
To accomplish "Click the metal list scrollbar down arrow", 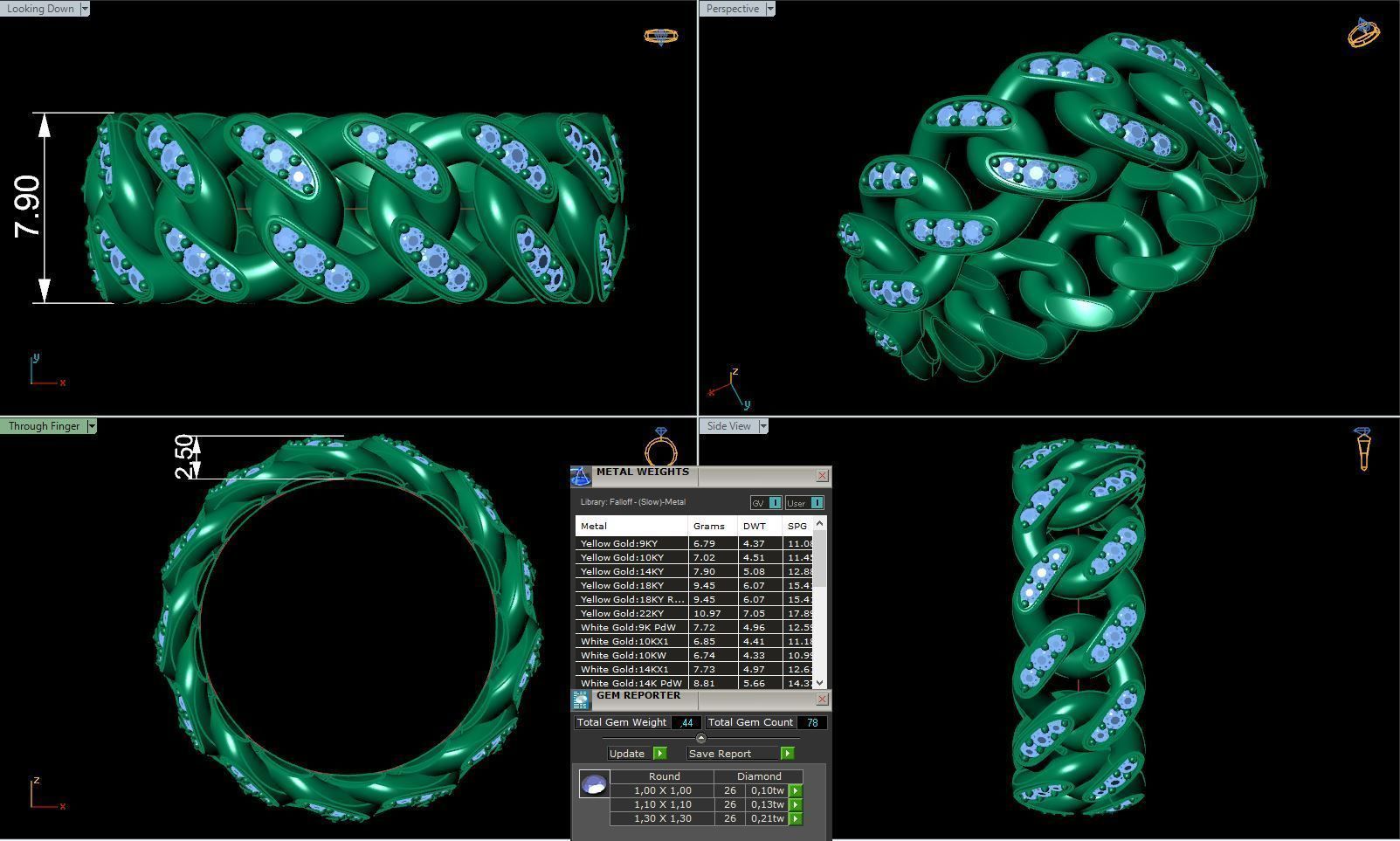I will coord(819,683).
